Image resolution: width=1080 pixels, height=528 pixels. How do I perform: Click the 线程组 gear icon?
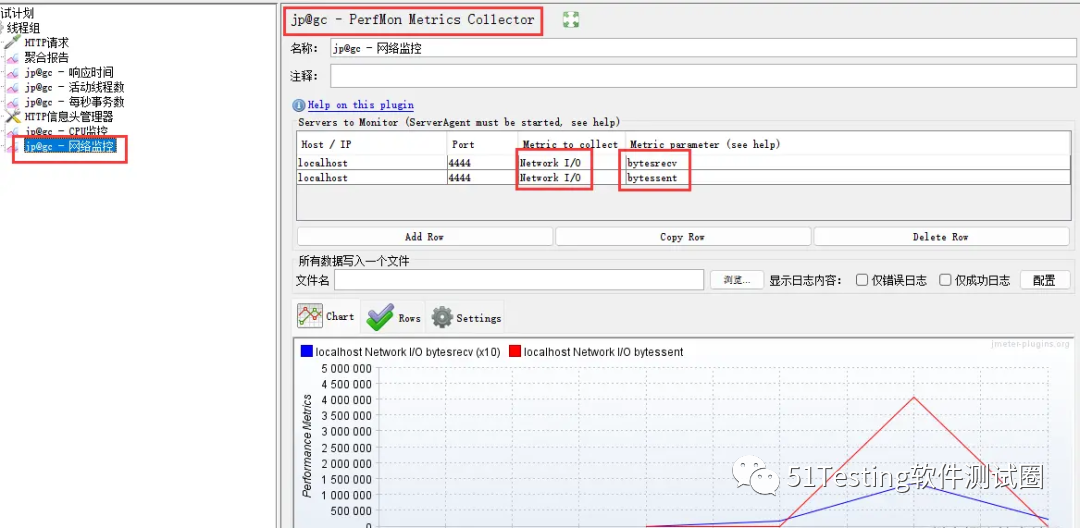[x=2, y=28]
